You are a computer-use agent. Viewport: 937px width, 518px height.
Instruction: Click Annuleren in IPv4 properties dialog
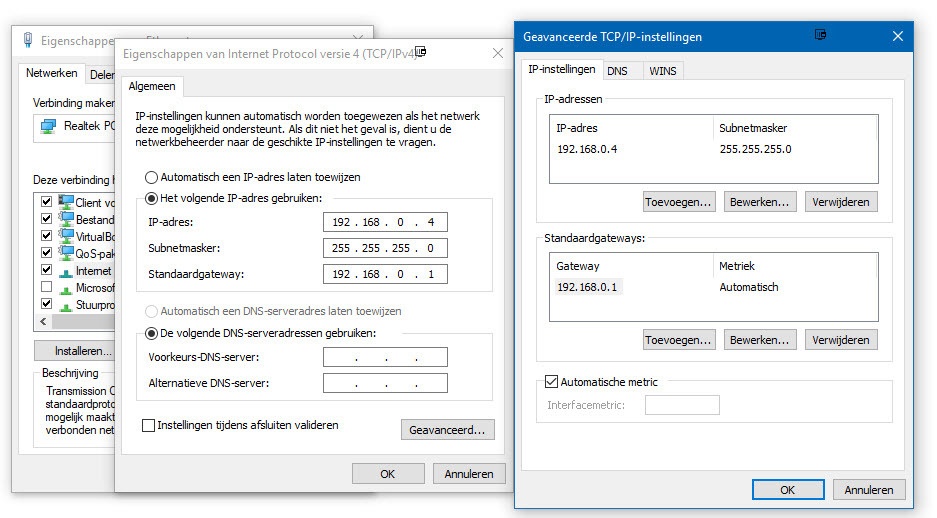(469, 474)
